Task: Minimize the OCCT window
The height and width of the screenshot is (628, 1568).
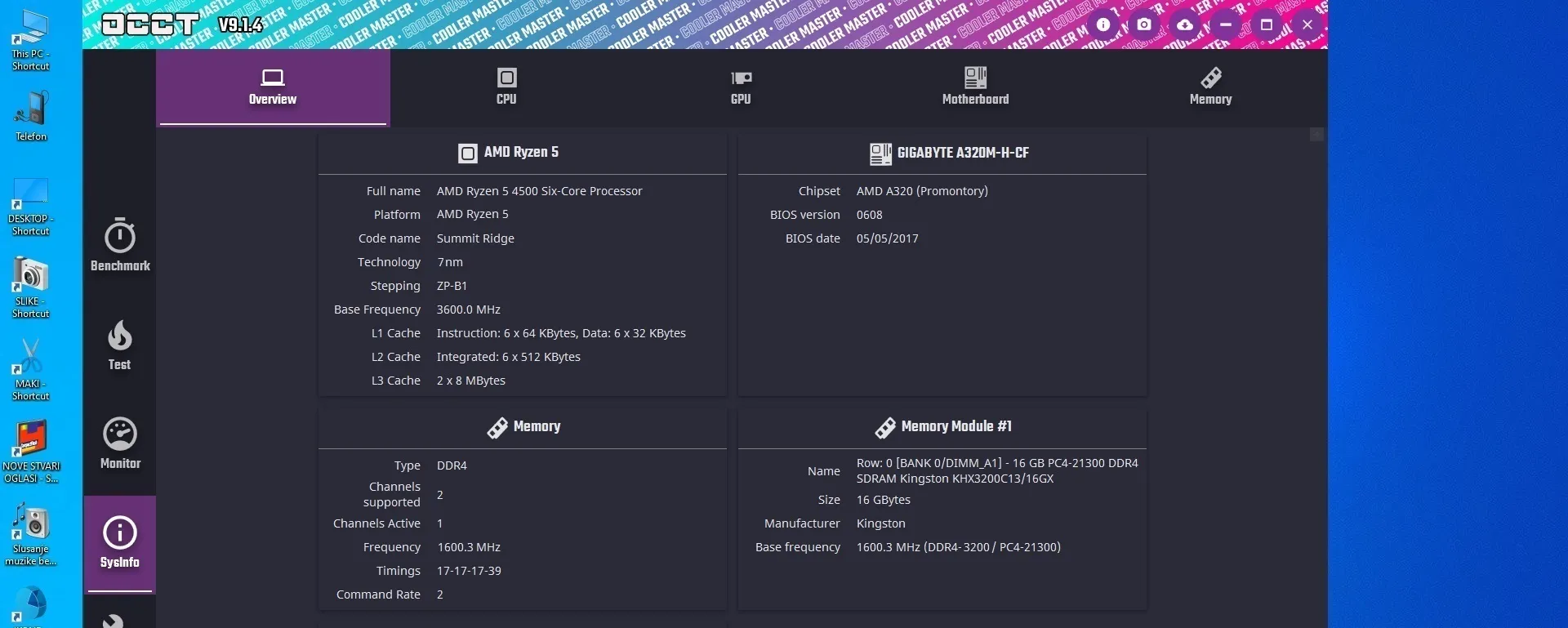Action: (x=1226, y=24)
